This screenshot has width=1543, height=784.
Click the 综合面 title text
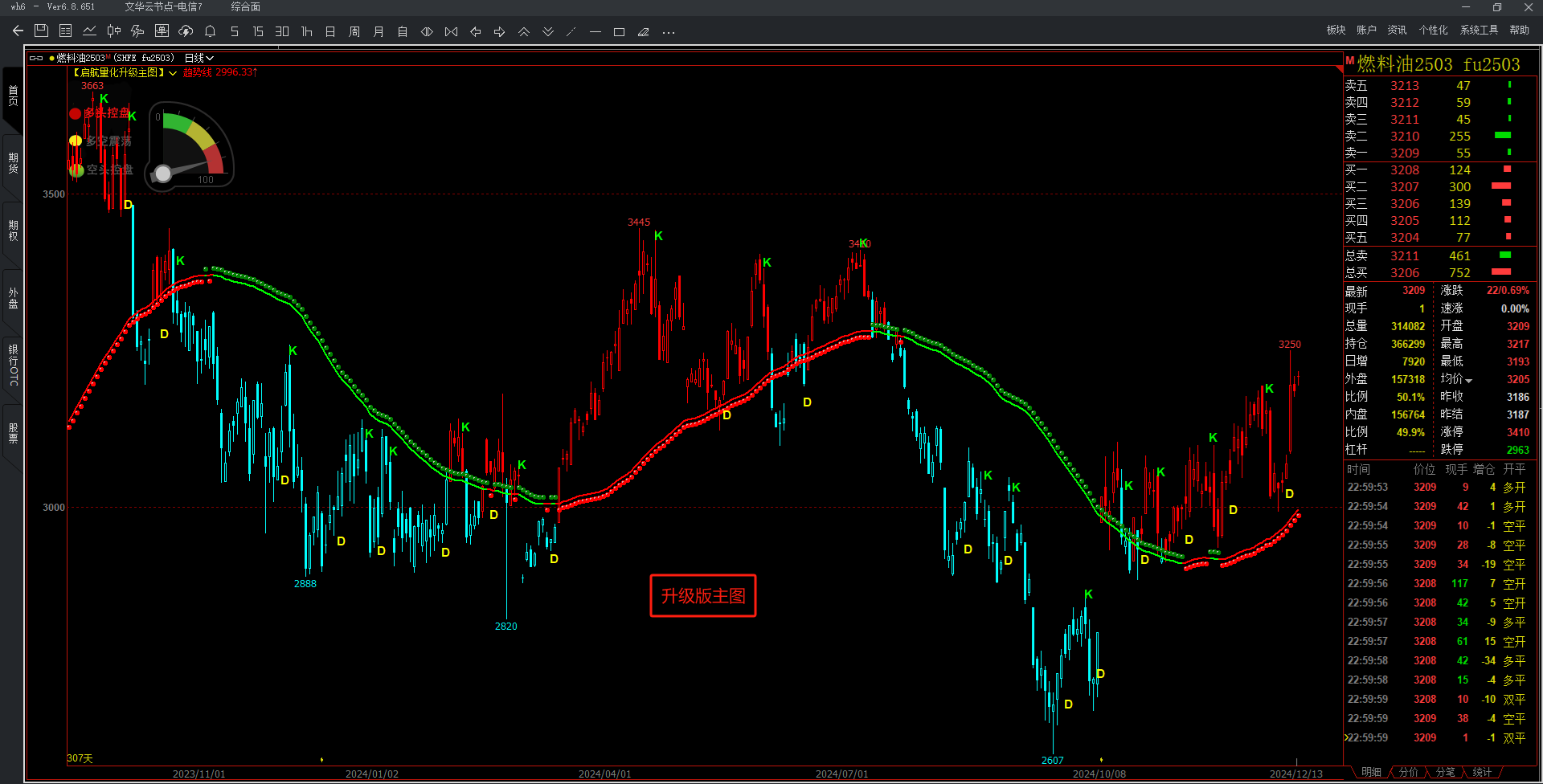(x=245, y=6)
